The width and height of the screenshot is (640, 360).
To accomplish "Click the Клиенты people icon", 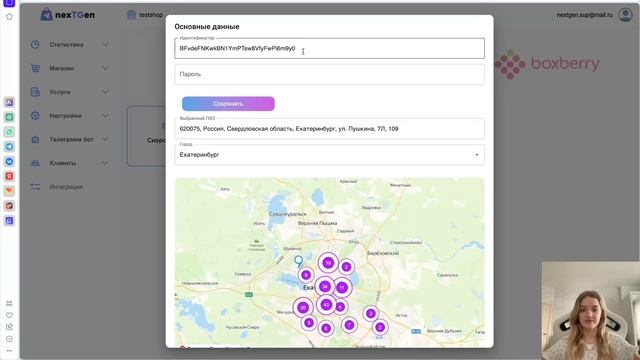I will [36, 163].
